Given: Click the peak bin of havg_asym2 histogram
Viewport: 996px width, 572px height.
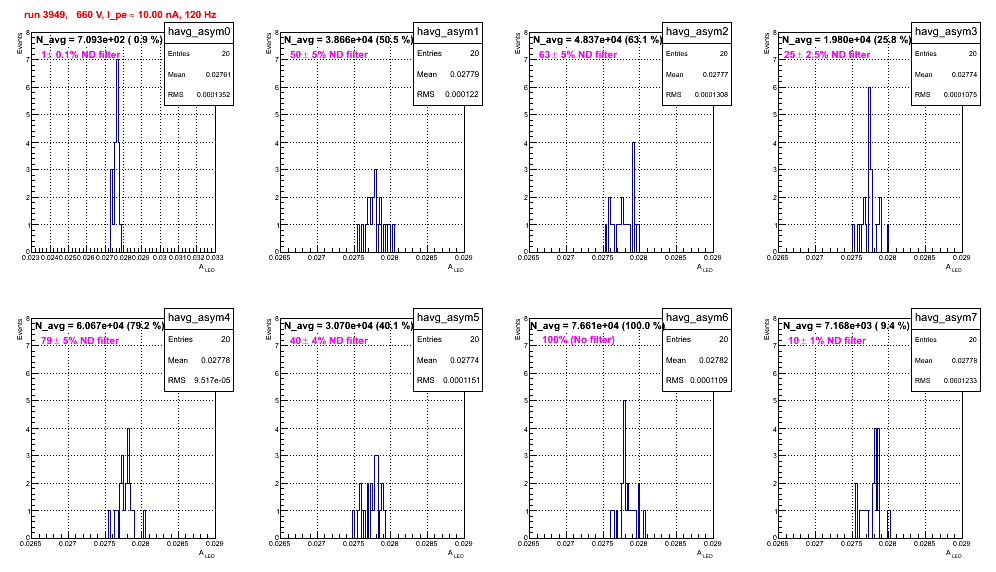Looking at the screenshot, I should (x=633, y=197).
